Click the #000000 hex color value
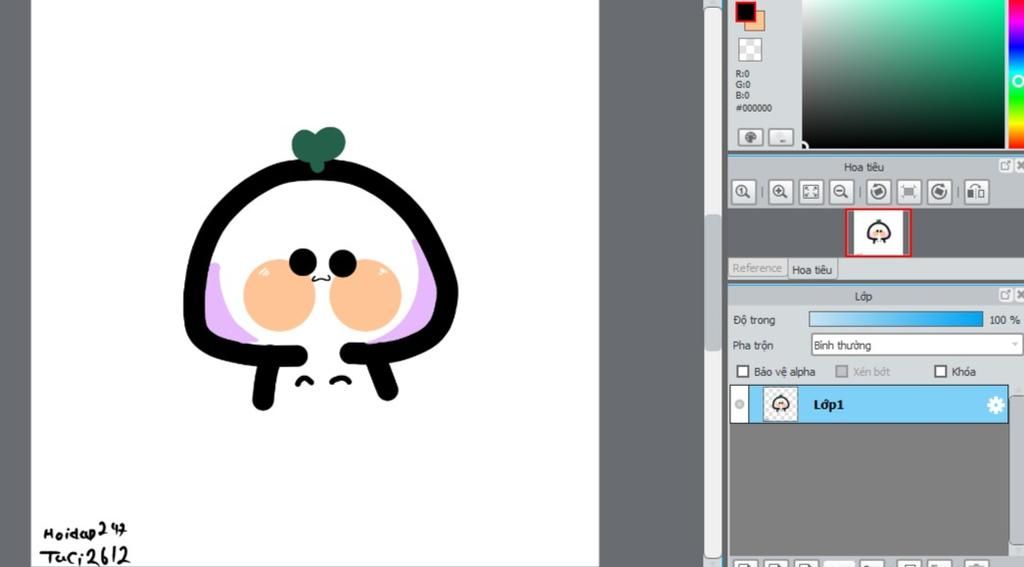1024x567 pixels. click(x=754, y=108)
